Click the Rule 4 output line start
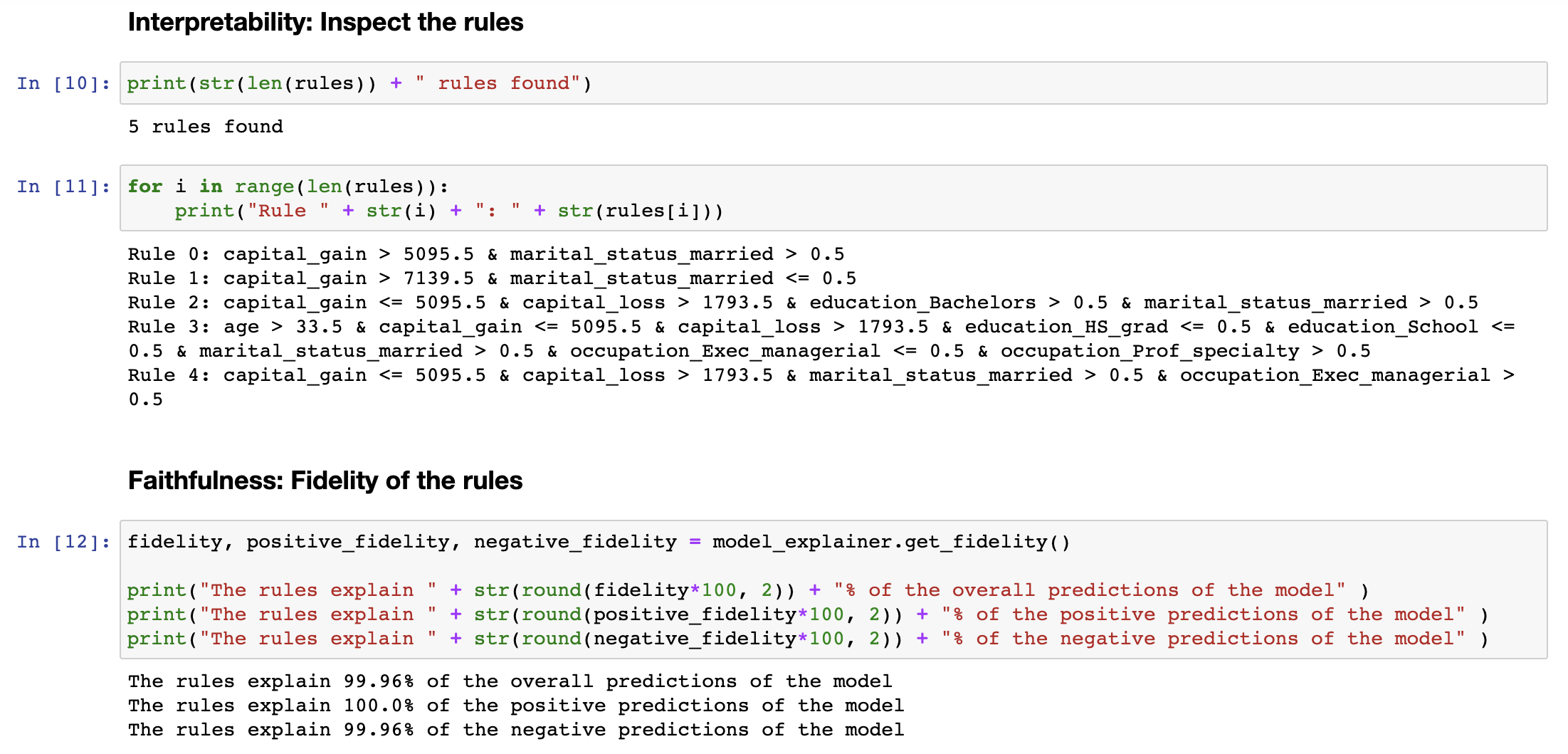 [821, 375]
